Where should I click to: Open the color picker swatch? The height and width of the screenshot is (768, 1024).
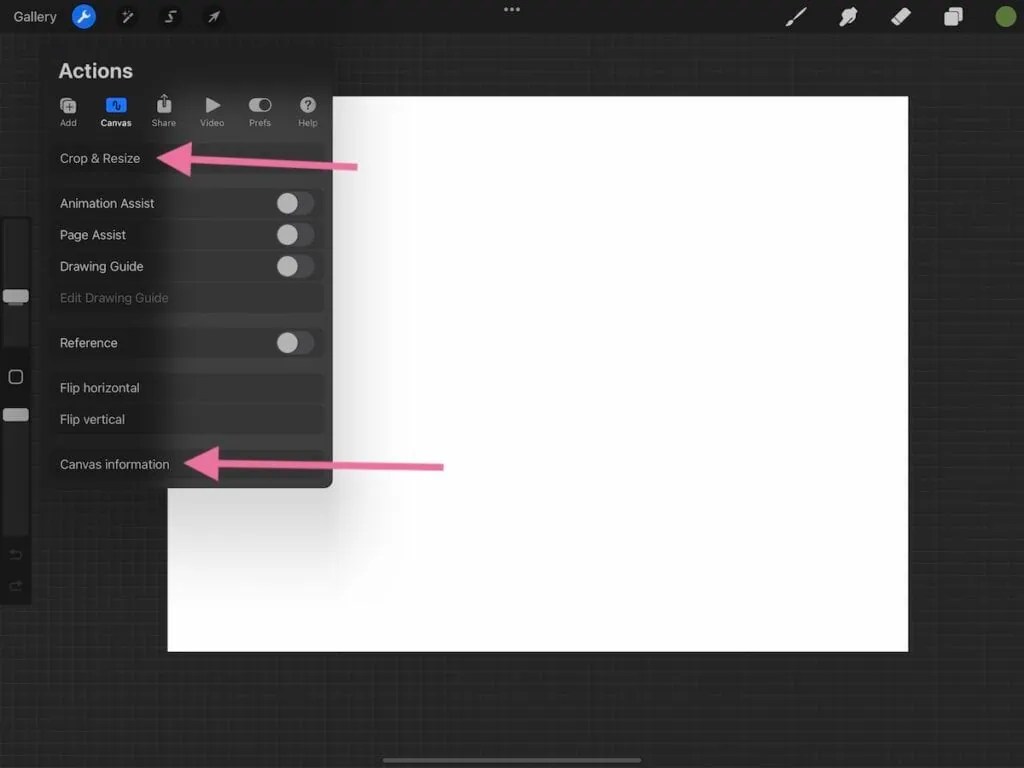(1005, 16)
